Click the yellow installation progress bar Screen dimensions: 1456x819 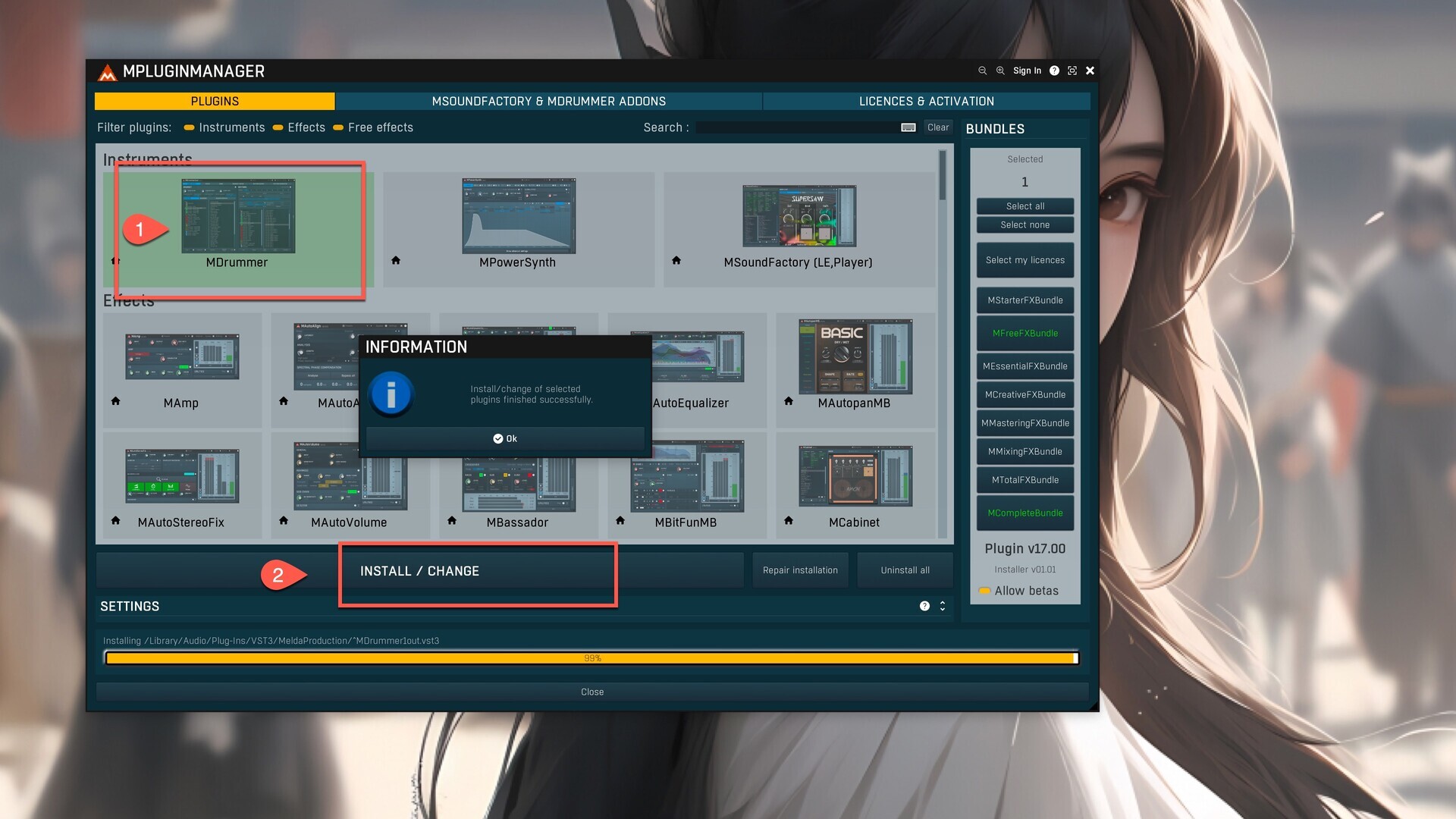tap(591, 658)
